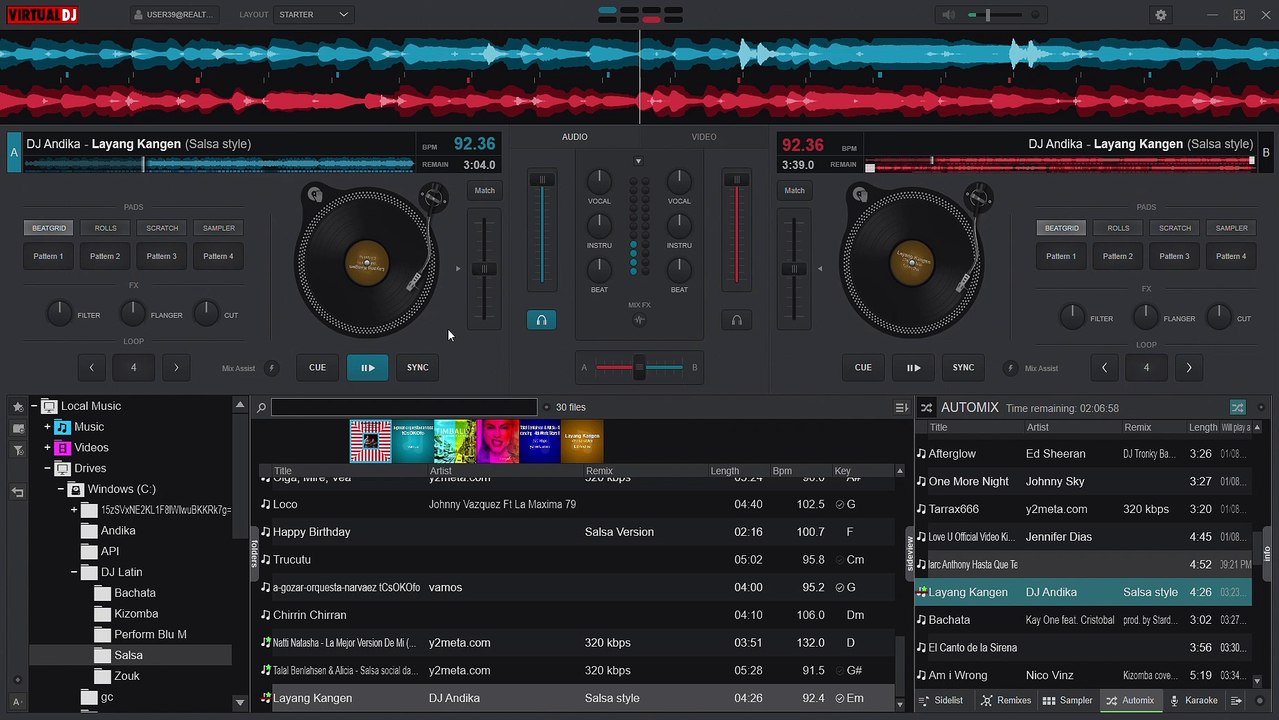
Task: Click SYNC button on deck B
Action: (x=963, y=368)
